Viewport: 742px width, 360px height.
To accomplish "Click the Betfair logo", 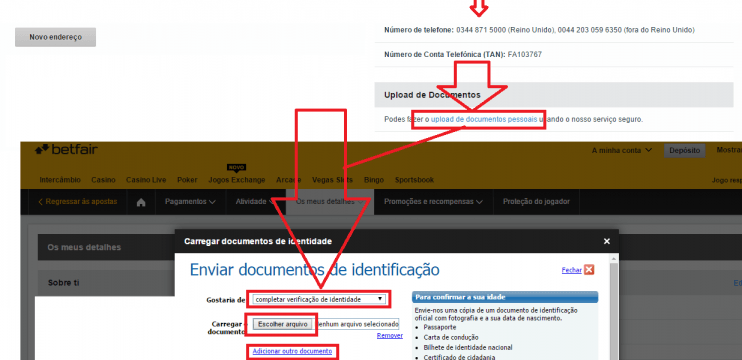I will [x=66, y=150].
